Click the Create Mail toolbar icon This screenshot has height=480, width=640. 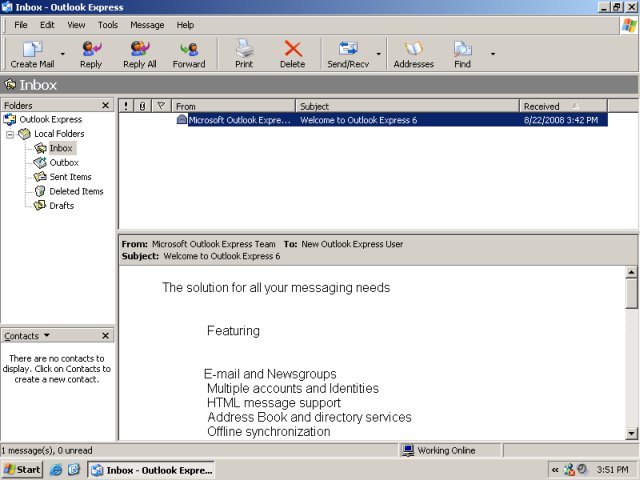[32, 54]
